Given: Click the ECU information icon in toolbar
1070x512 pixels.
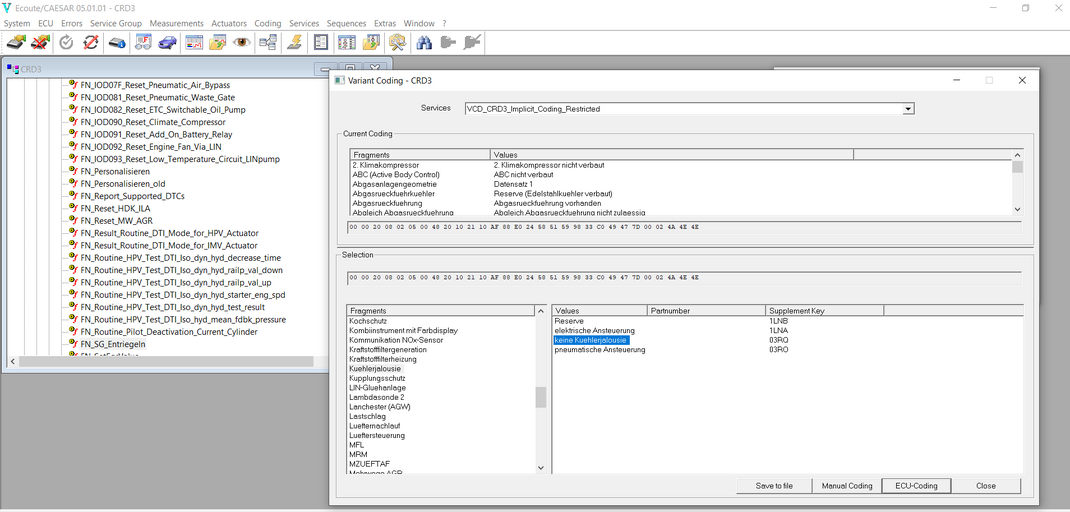Looking at the screenshot, I should (117, 42).
